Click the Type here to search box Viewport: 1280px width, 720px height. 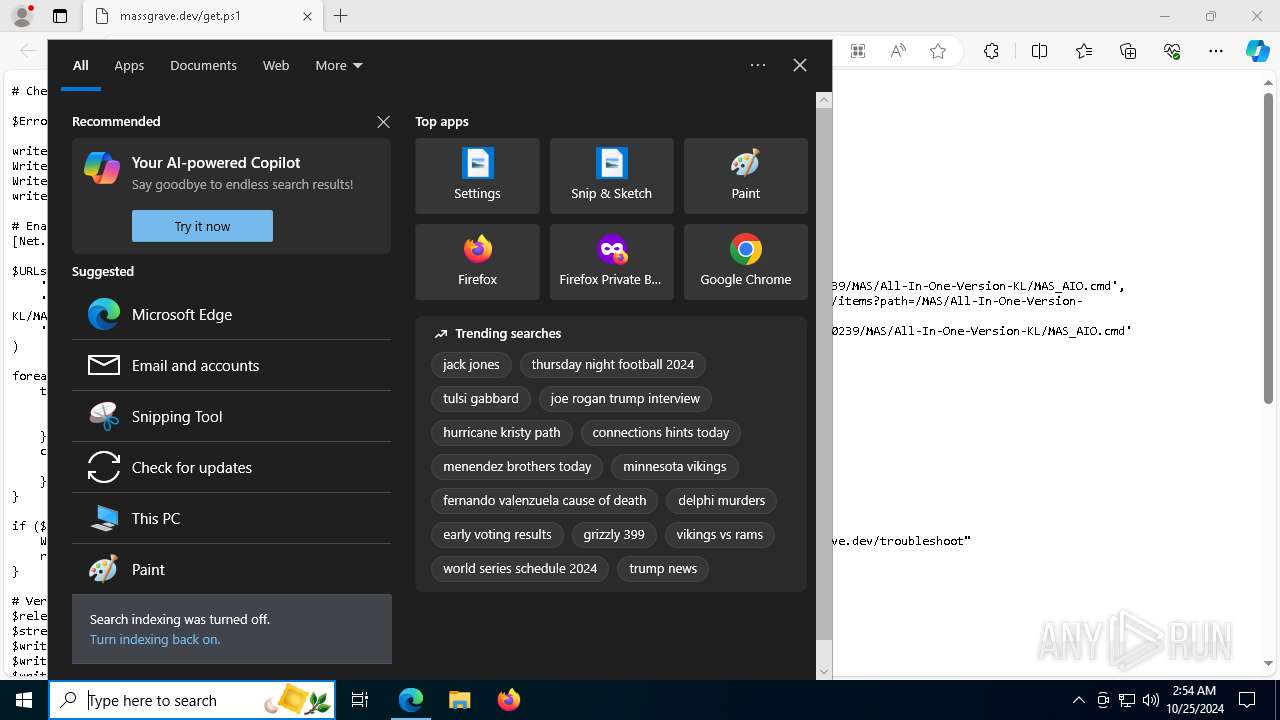(192, 700)
